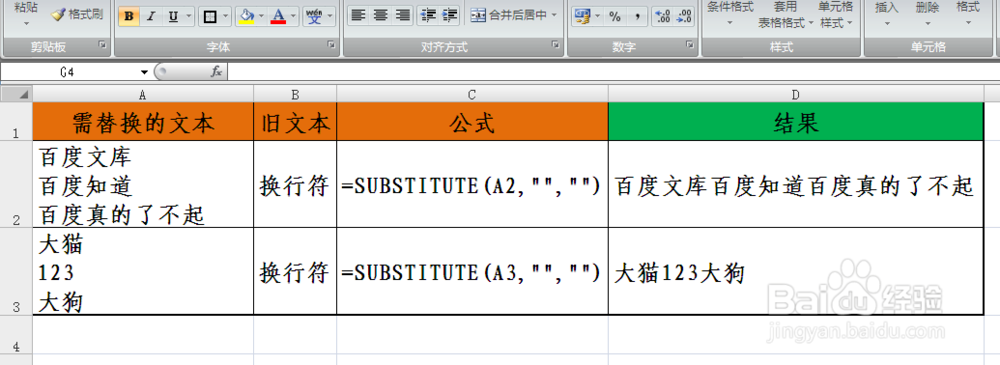Image resolution: width=1000 pixels, height=365 pixels.
Task: Click 粘贴 paste button
Action: click(26, 14)
